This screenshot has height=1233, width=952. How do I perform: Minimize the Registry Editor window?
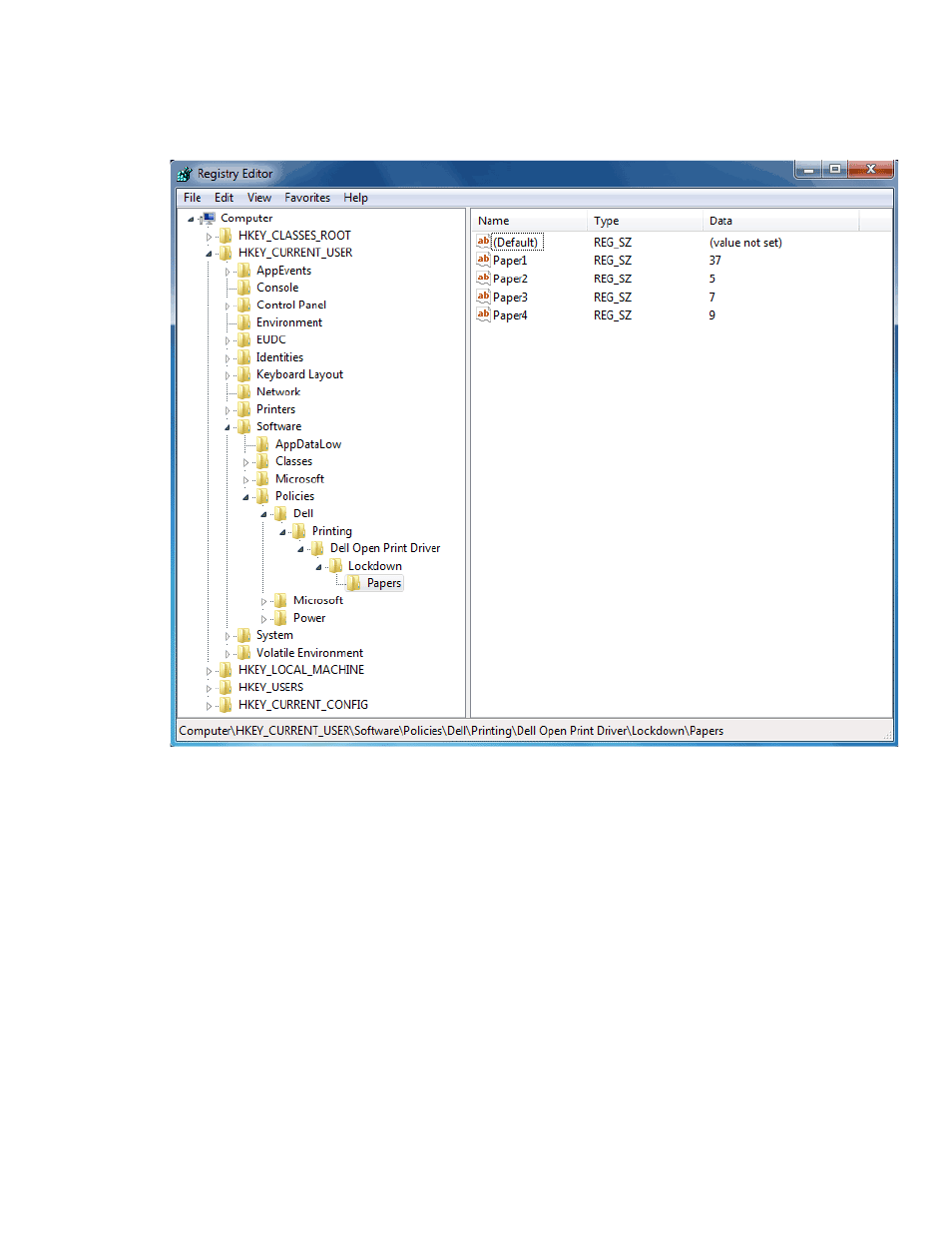click(808, 170)
